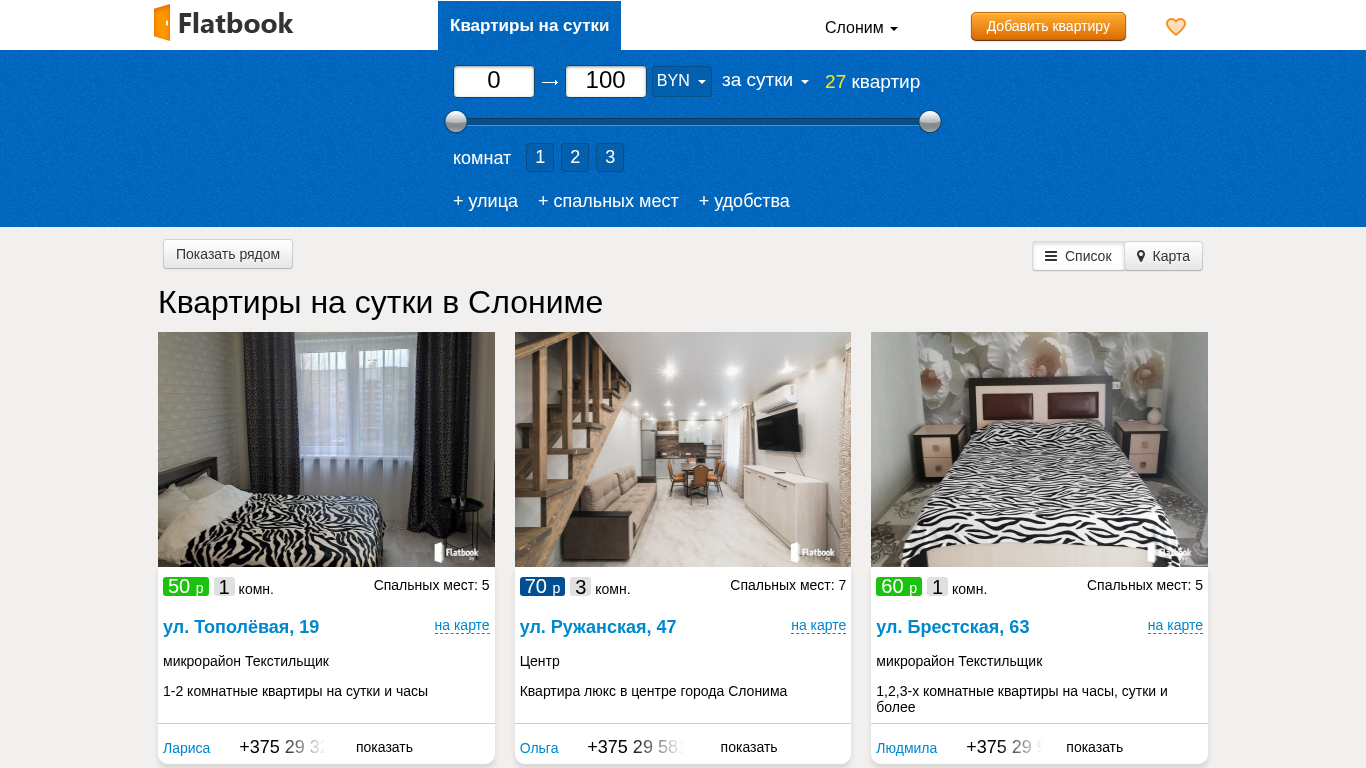Show Брестская 63 на карте
The height and width of the screenshot is (768, 1366).
pyautogui.click(x=1175, y=626)
